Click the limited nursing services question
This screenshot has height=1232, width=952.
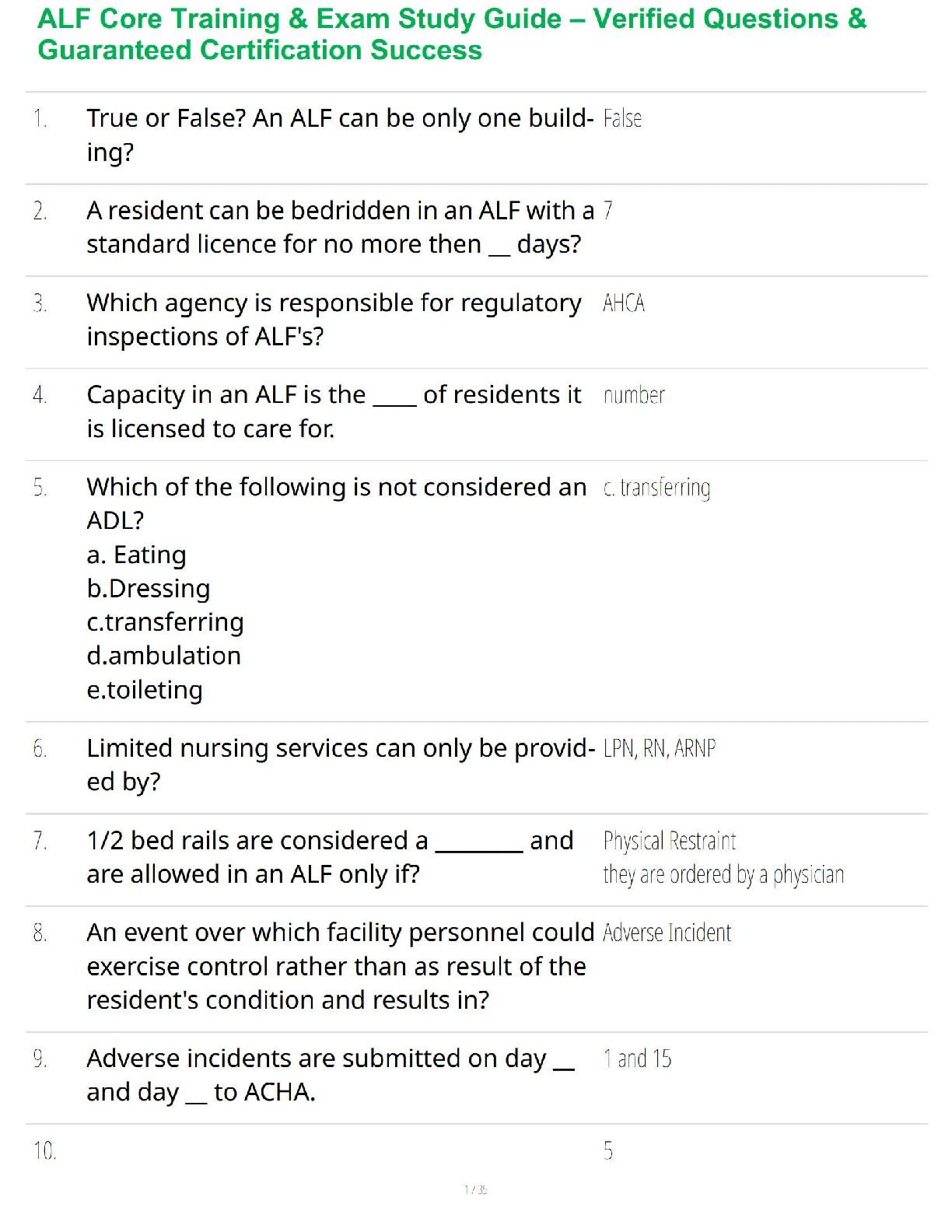340,765
